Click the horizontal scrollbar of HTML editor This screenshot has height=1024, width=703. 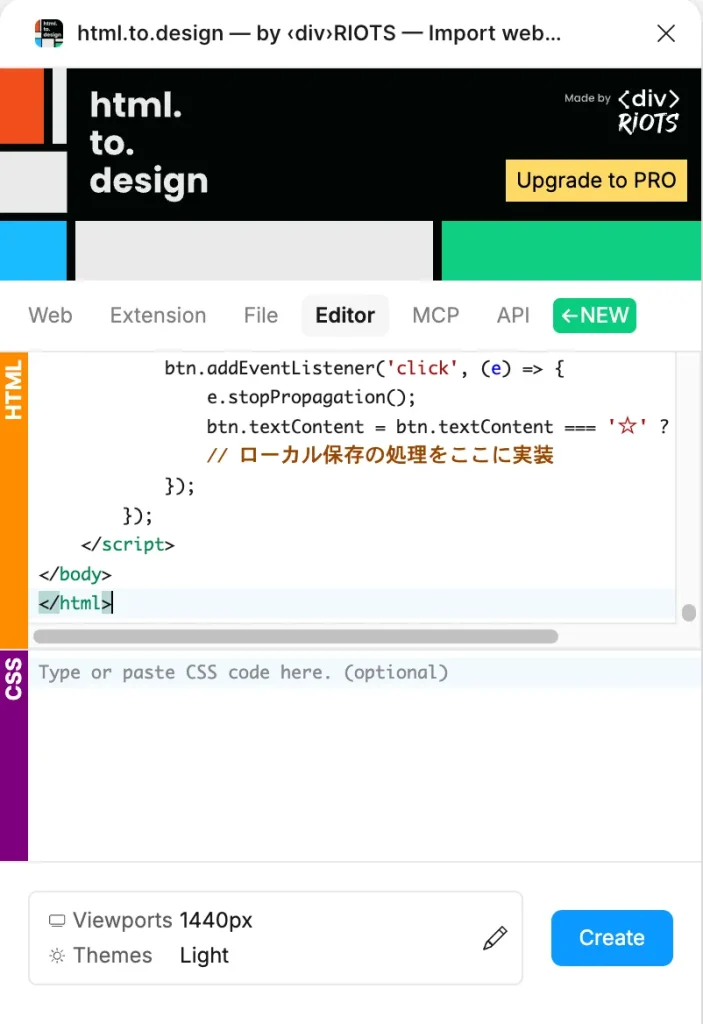tap(295, 636)
